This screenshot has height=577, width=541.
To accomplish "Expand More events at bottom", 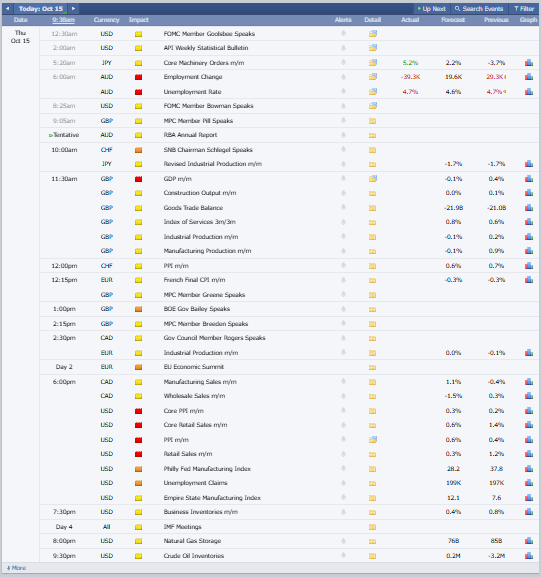I will [x=17, y=568].
